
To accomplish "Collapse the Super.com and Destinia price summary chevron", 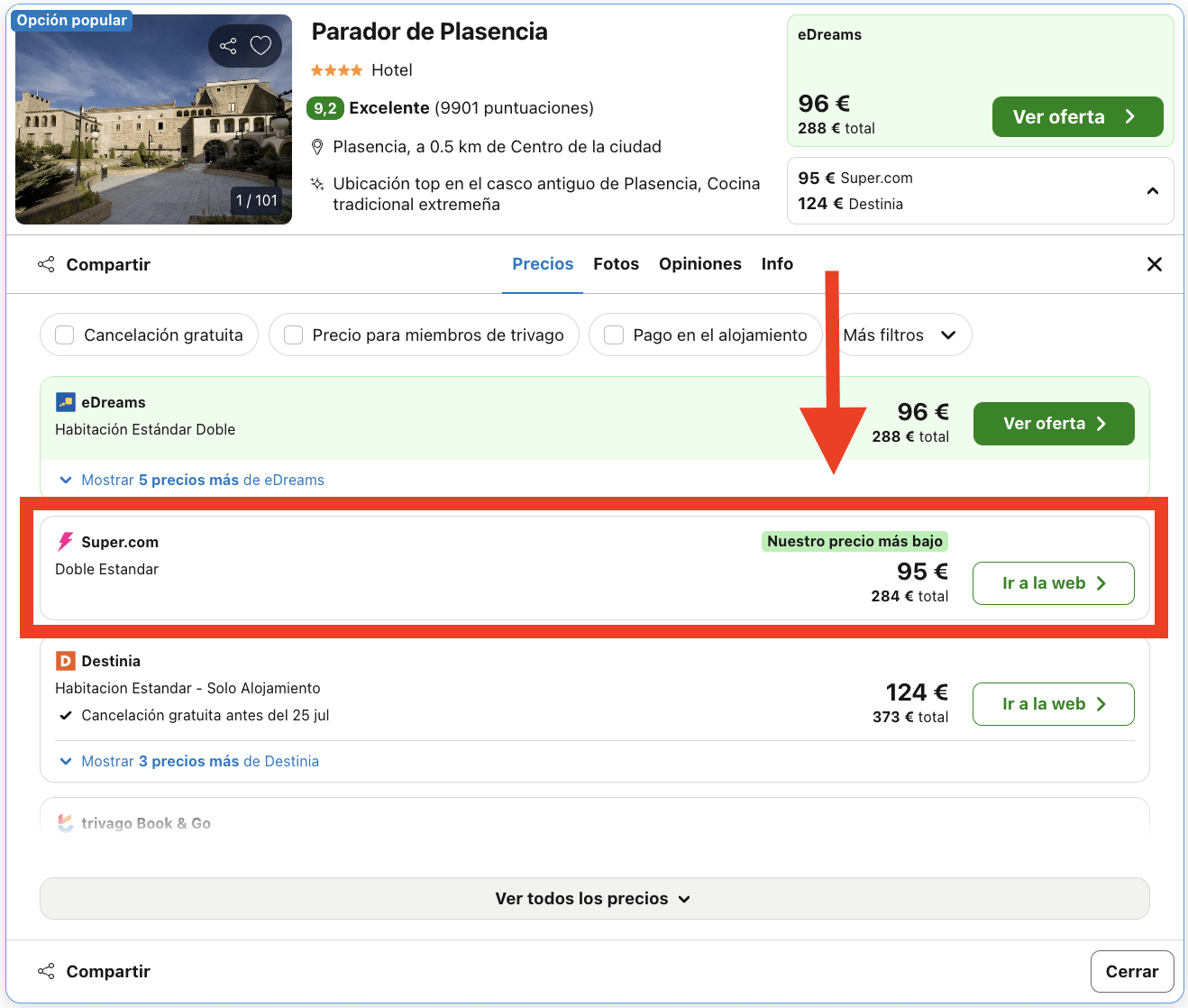I will [1153, 191].
